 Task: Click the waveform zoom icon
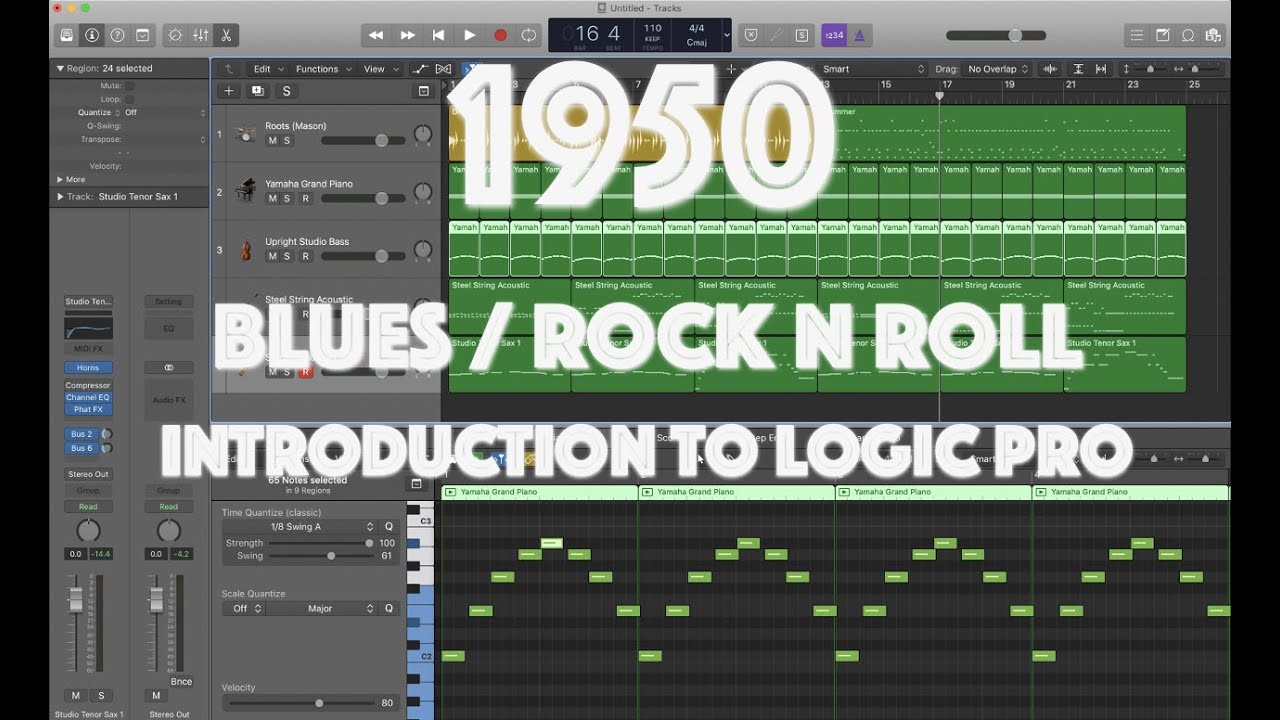click(1050, 69)
